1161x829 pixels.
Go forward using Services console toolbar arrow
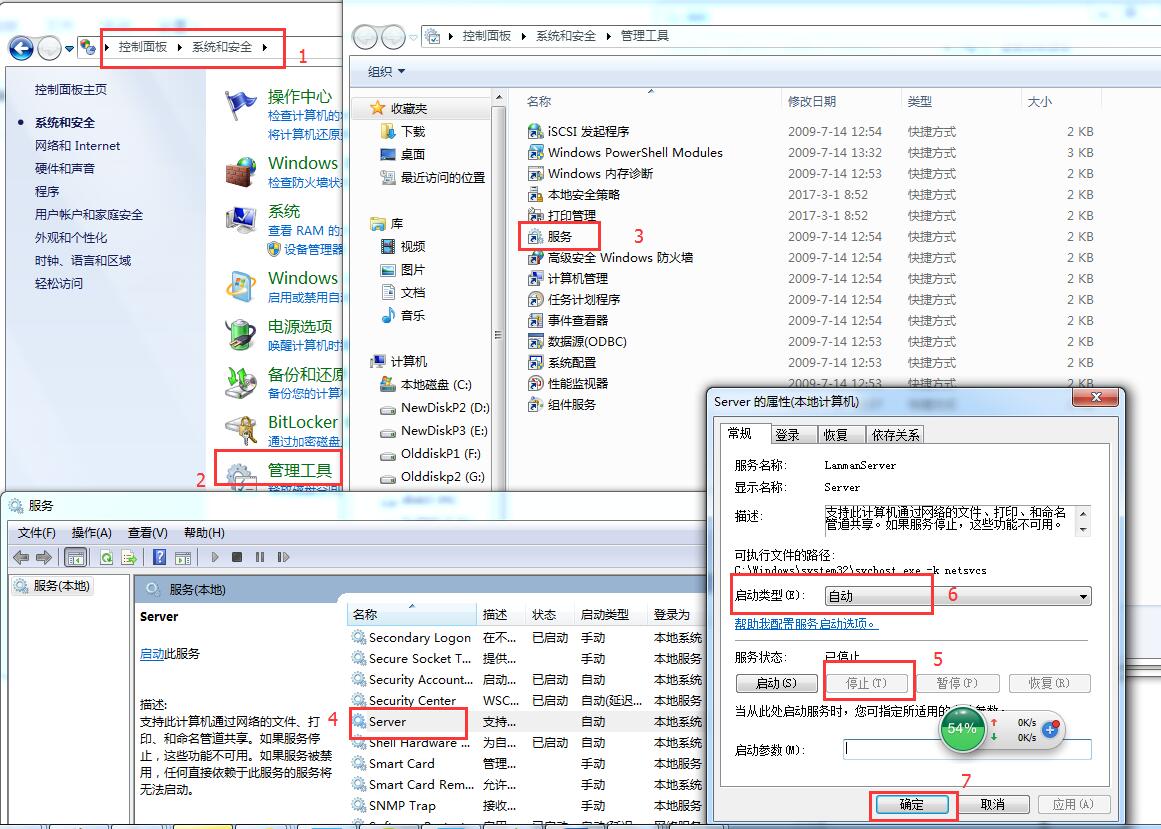click(x=44, y=557)
